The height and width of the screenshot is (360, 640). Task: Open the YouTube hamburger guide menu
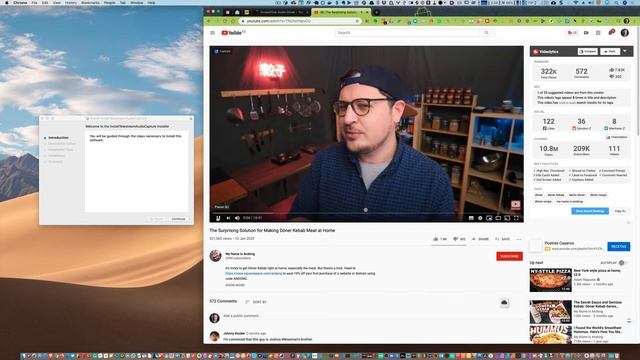click(212, 33)
